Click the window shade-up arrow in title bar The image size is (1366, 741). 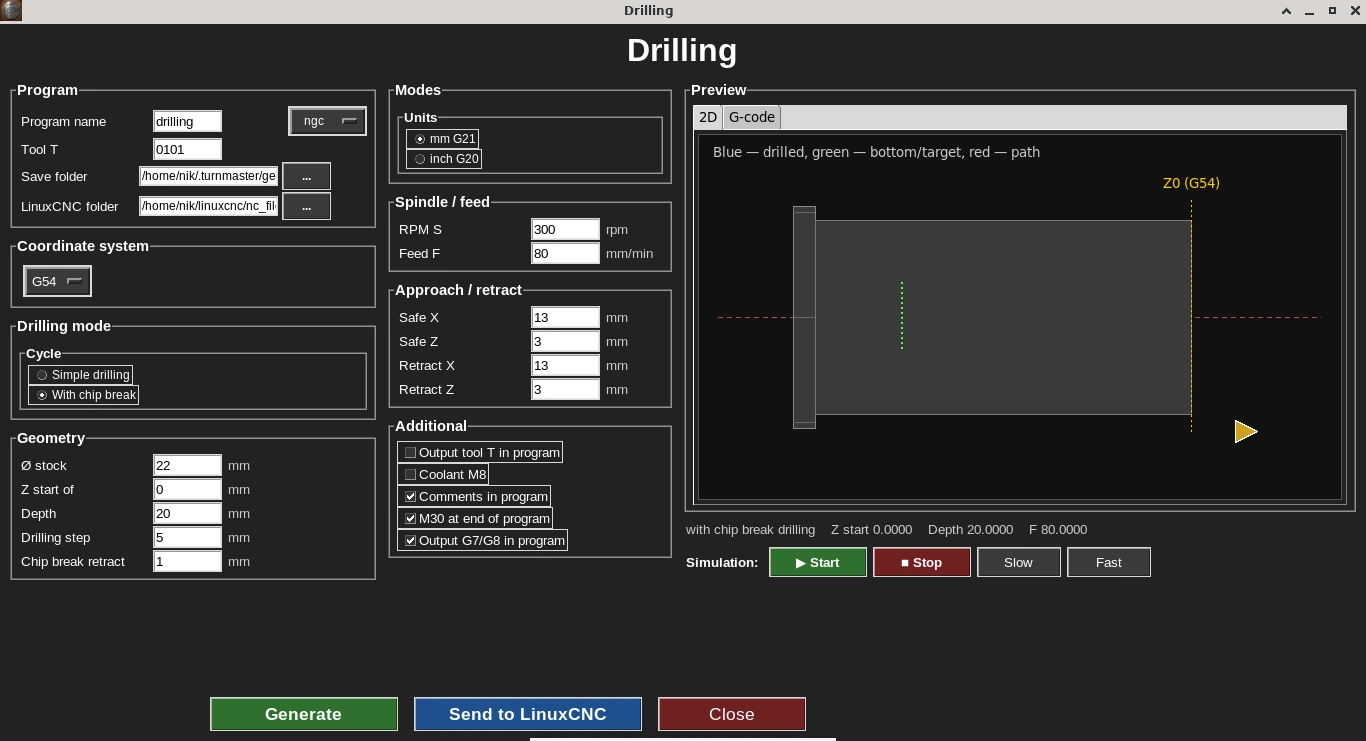pos(1287,11)
